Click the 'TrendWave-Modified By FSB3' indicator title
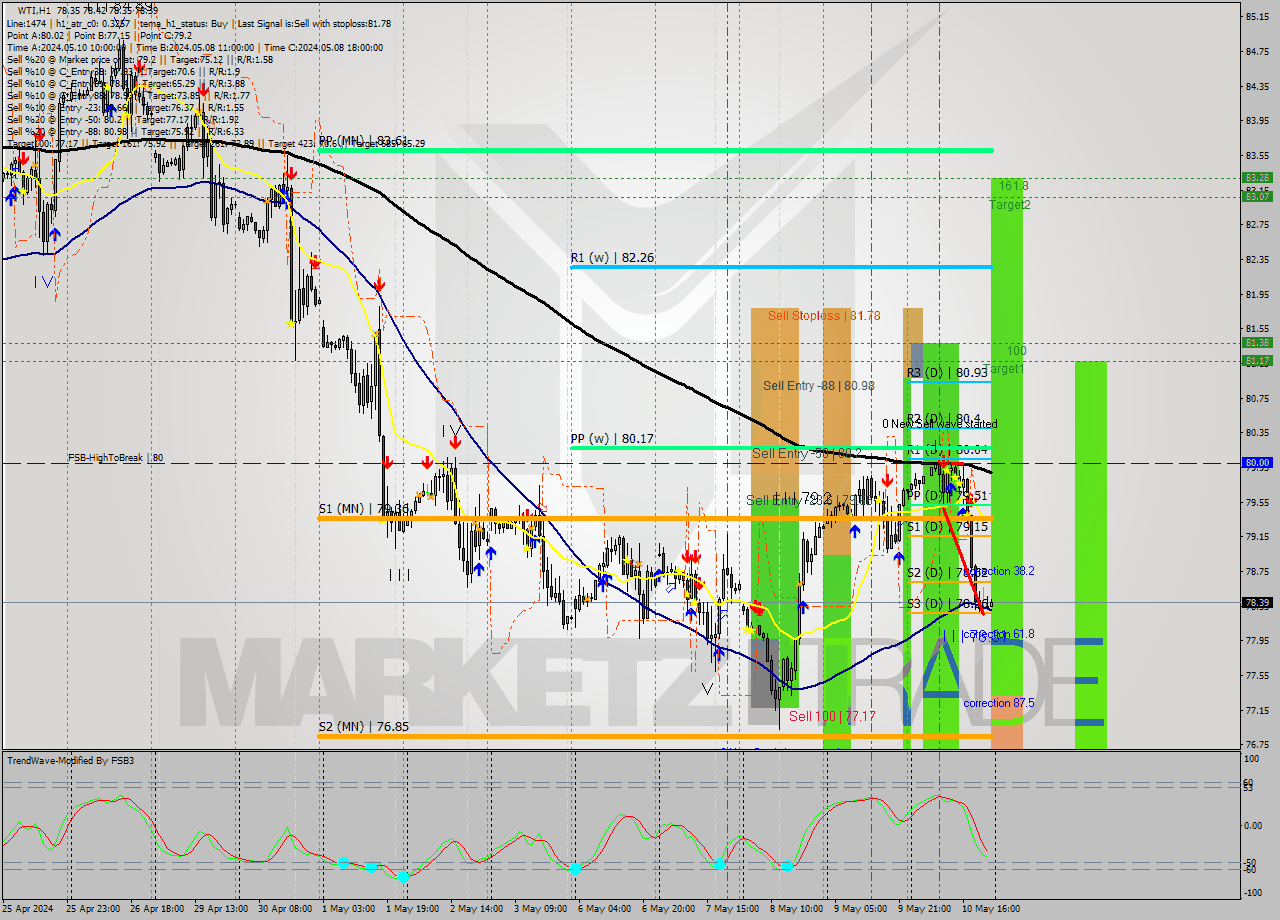The image size is (1280, 920). (70, 761)
